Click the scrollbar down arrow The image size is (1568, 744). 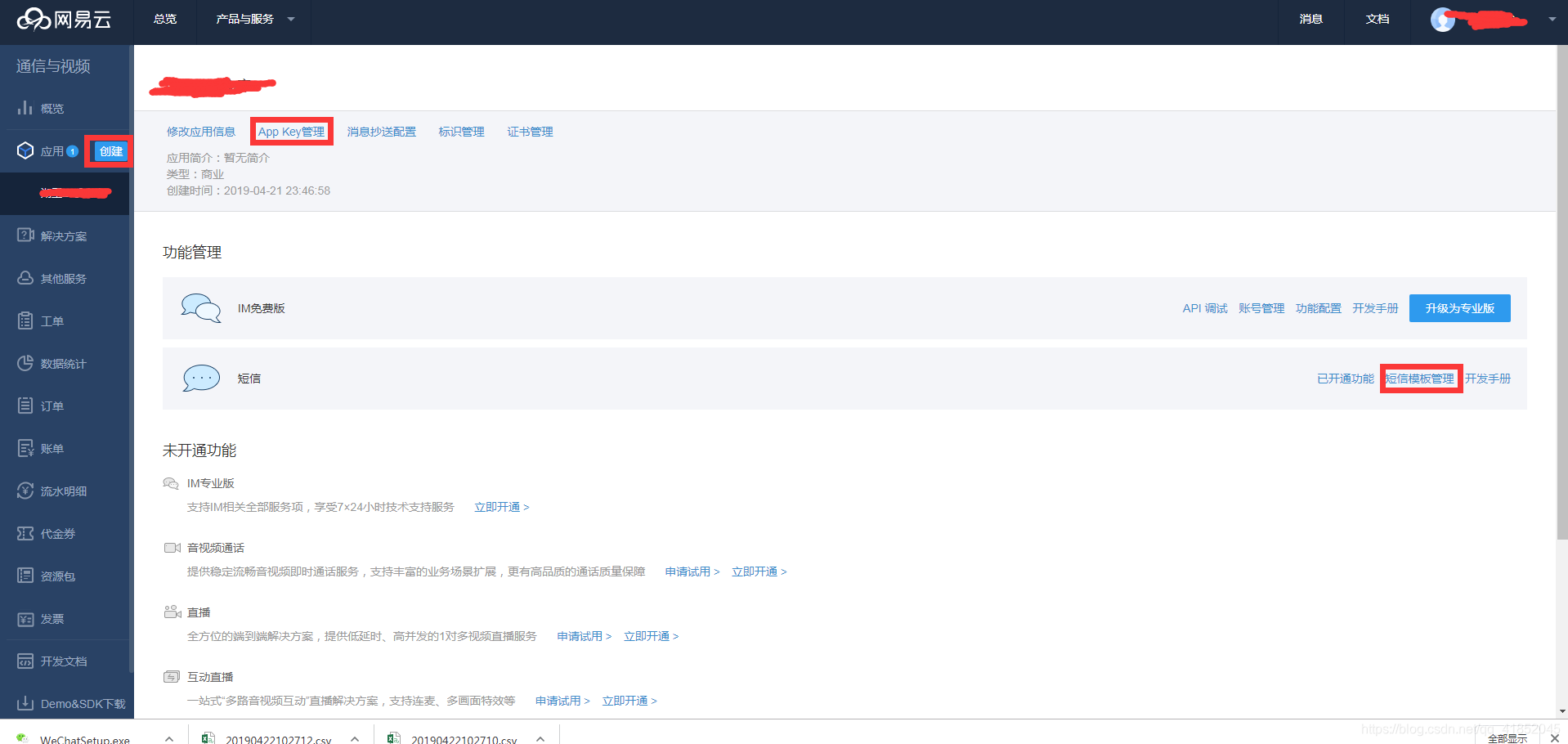[x=1561, y=711]
